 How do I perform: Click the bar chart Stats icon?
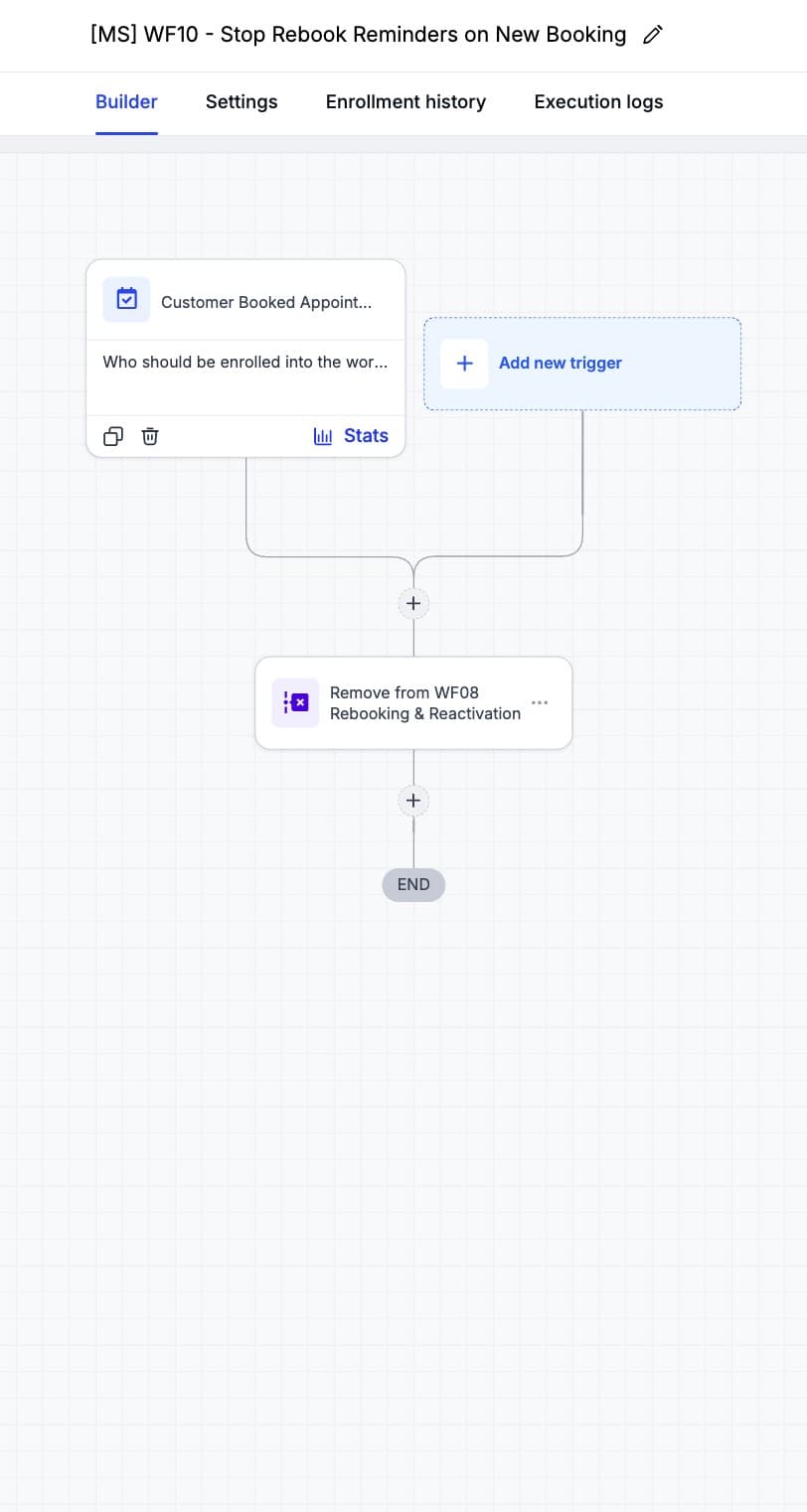point(323,436)
